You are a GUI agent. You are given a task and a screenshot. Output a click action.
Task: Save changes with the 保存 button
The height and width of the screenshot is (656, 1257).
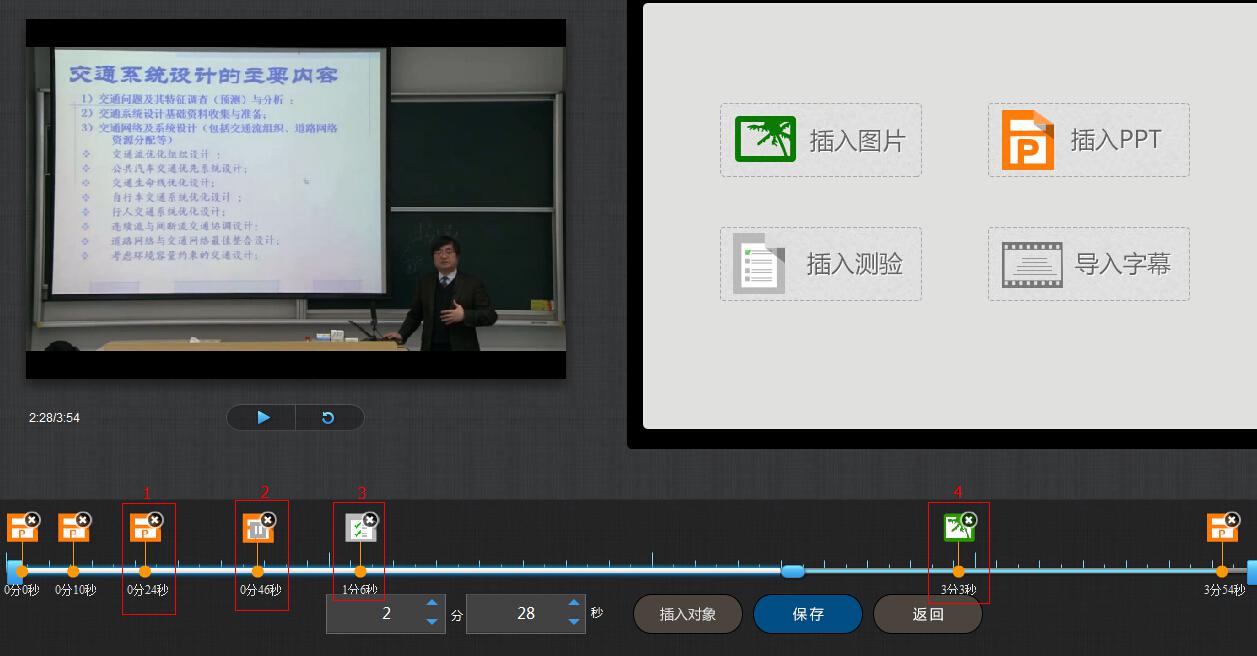tap(808, 614)
